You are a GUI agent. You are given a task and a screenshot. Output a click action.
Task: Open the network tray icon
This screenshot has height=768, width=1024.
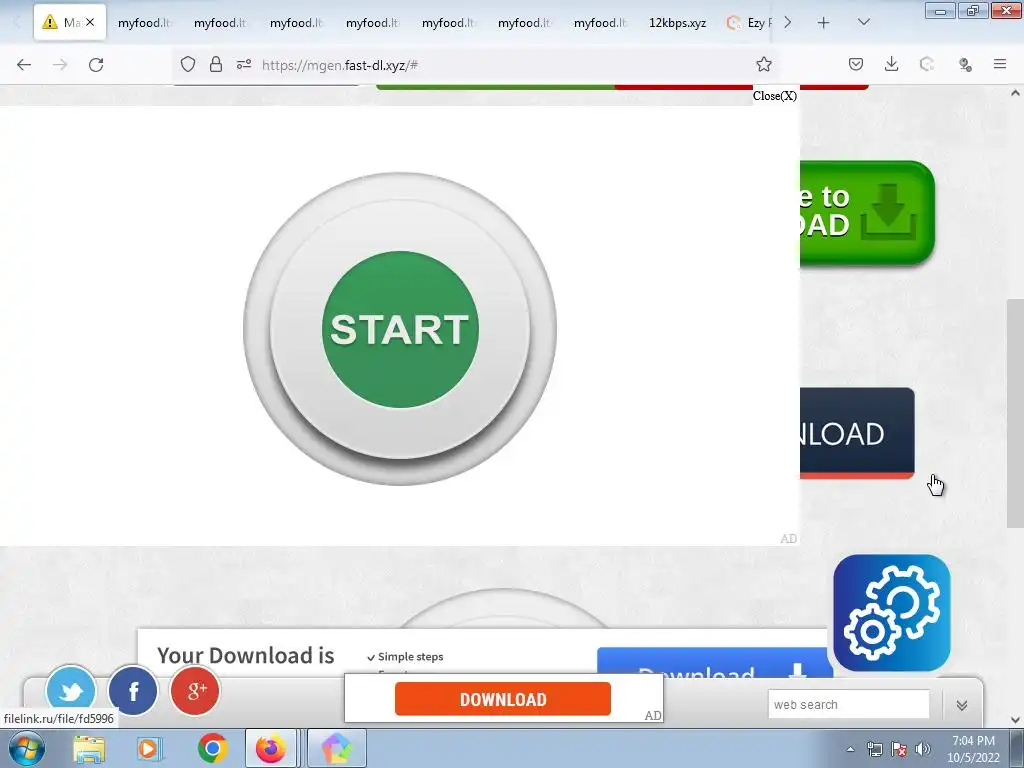pyautogui.click(x=874, y=749)
